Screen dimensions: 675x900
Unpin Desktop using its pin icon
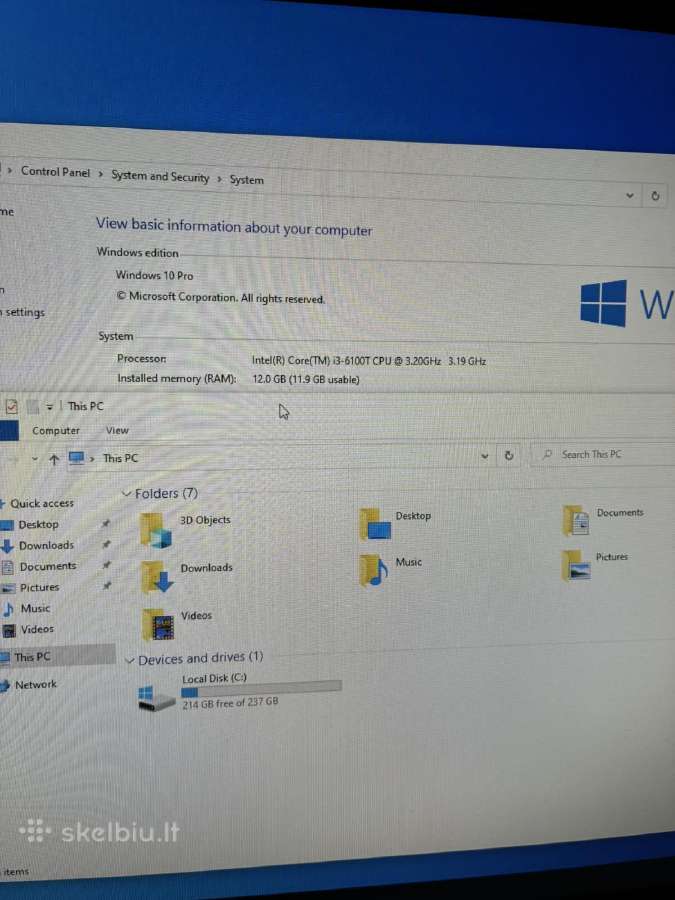pyautogui.click(x=106, y=523)
